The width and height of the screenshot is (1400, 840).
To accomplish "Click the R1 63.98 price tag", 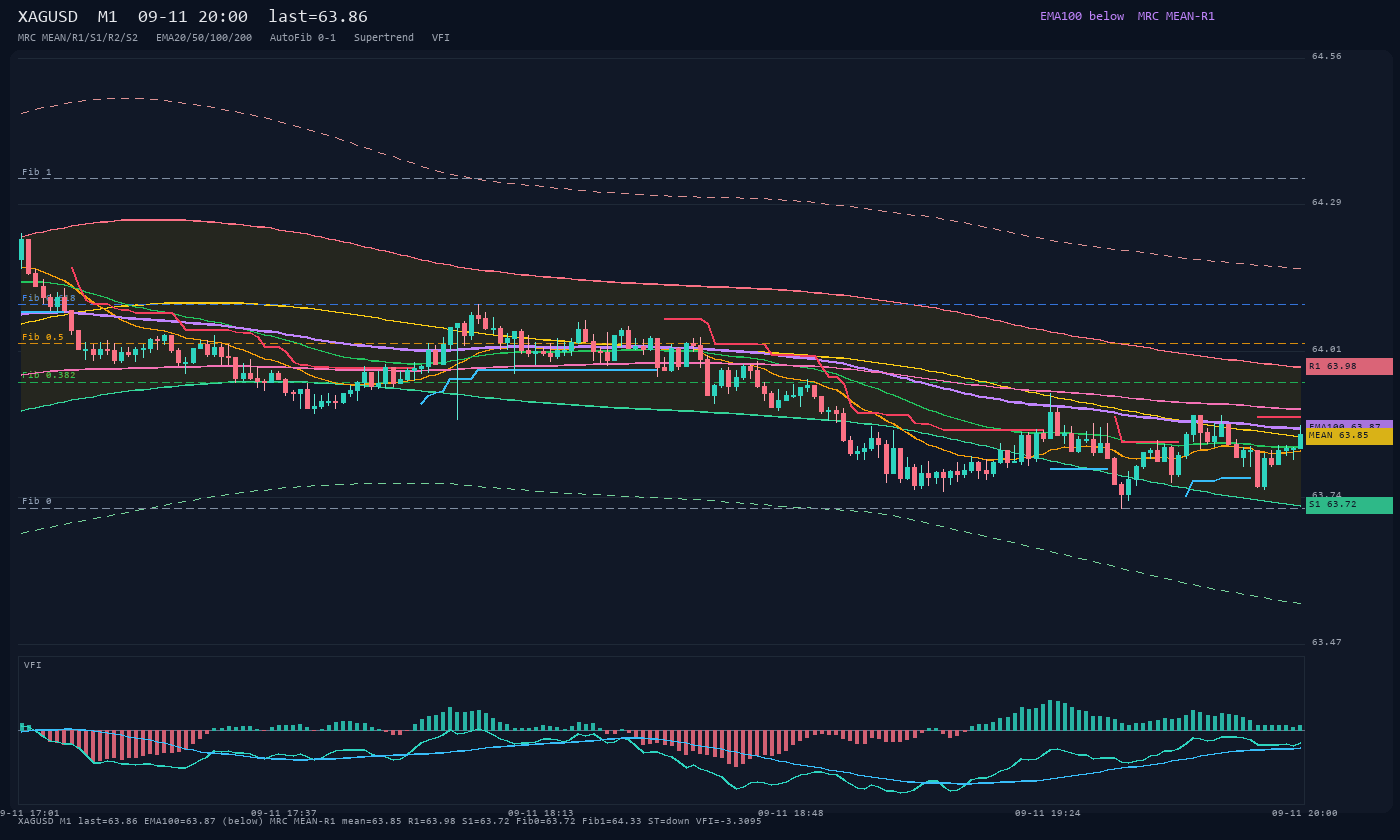I will click(x=1349, y=366).
